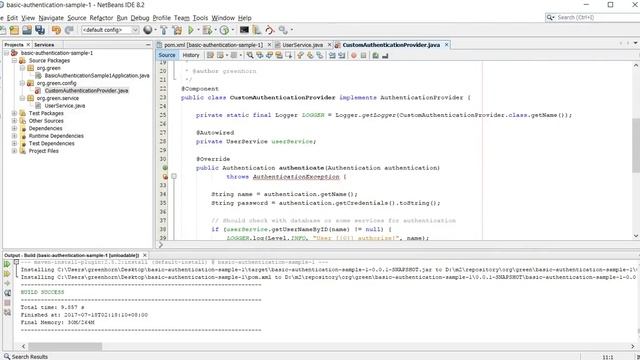Open the Navigate menu
Viewport: 640px width, 360px height.
(x=51, y=18)
